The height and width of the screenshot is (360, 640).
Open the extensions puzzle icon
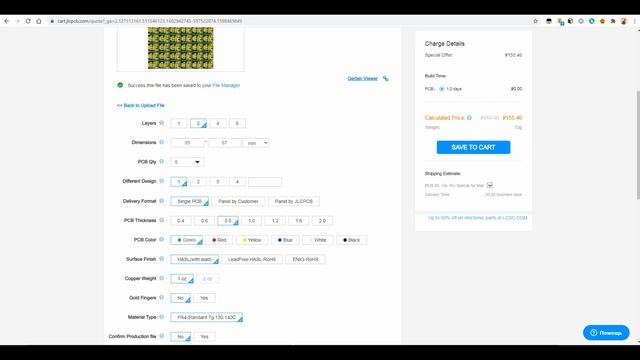pyautogui.click(x=613, y=21)
